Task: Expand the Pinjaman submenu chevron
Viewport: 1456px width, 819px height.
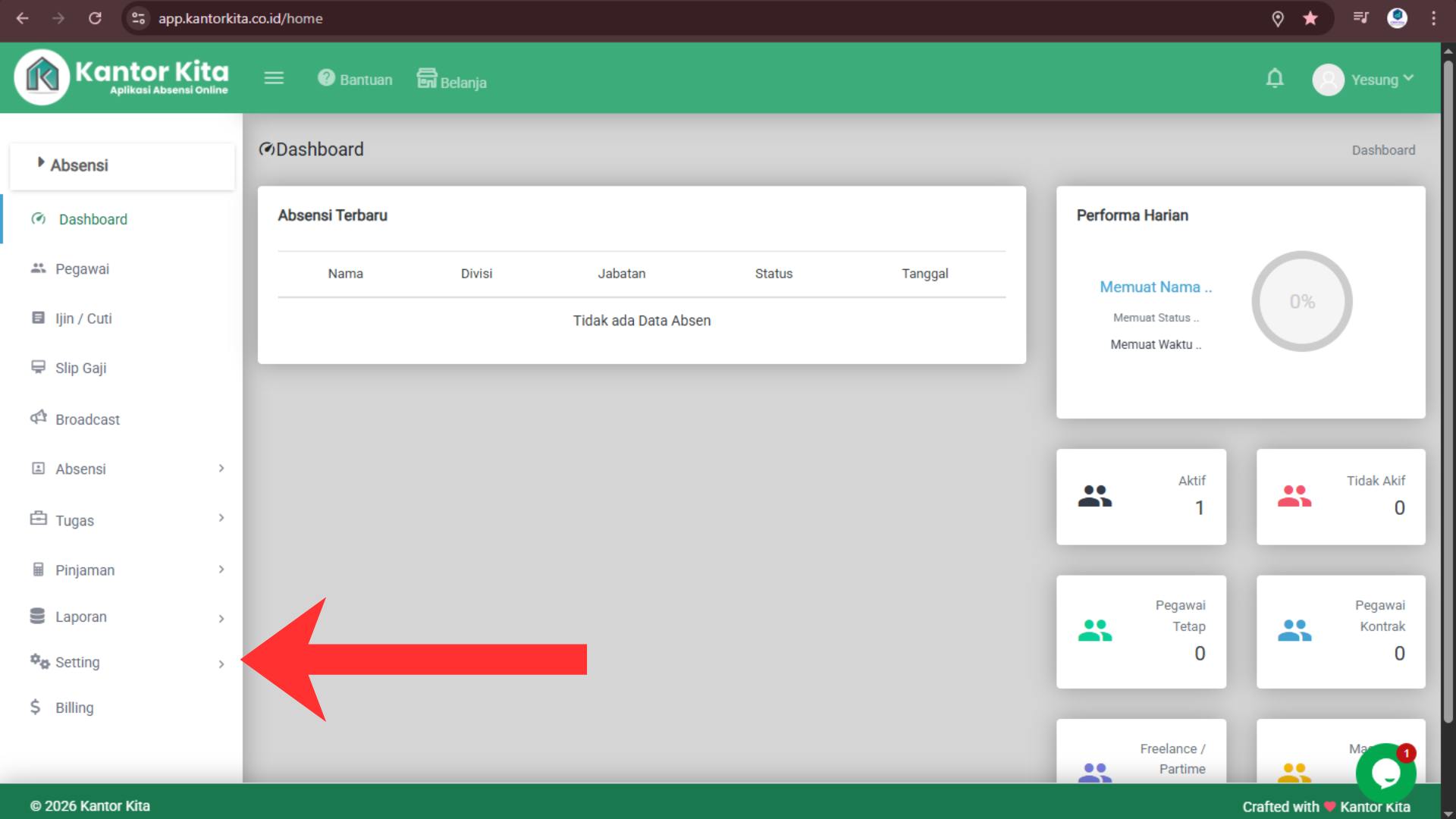Action: (221, 570)
